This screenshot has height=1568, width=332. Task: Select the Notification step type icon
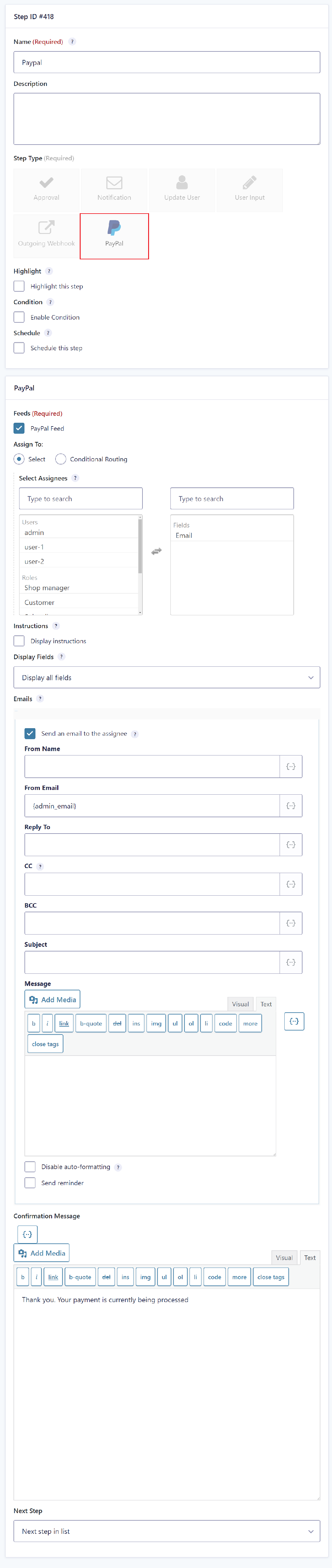(114, 182)
